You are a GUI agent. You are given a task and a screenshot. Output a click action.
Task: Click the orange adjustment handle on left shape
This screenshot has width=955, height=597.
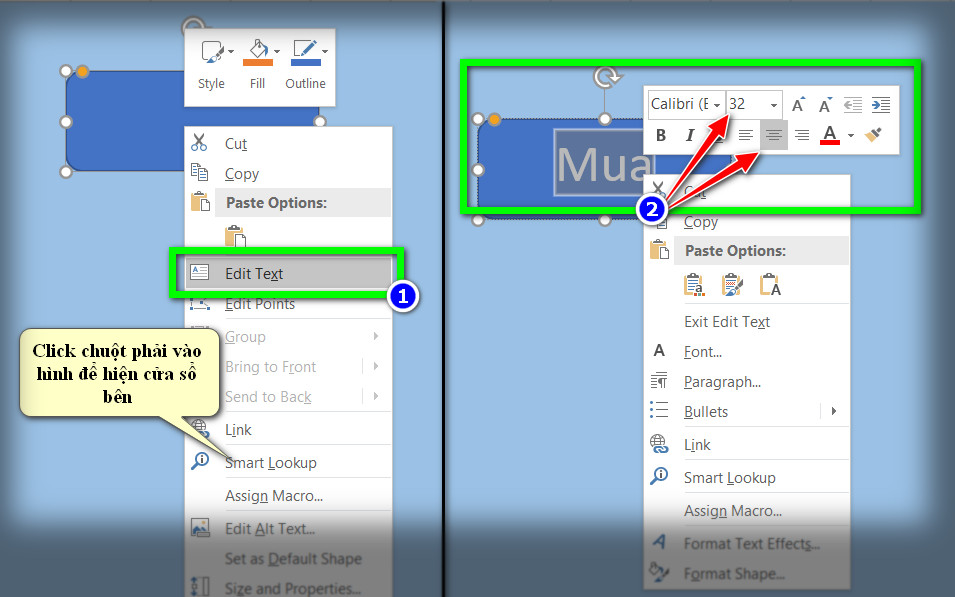click(83, 72)
